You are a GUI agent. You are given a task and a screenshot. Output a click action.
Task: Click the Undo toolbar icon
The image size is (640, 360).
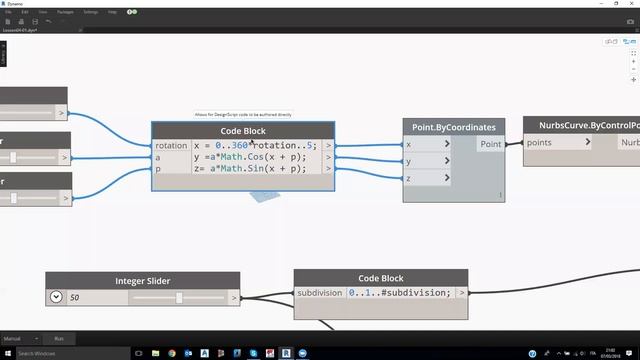point(49,21)
